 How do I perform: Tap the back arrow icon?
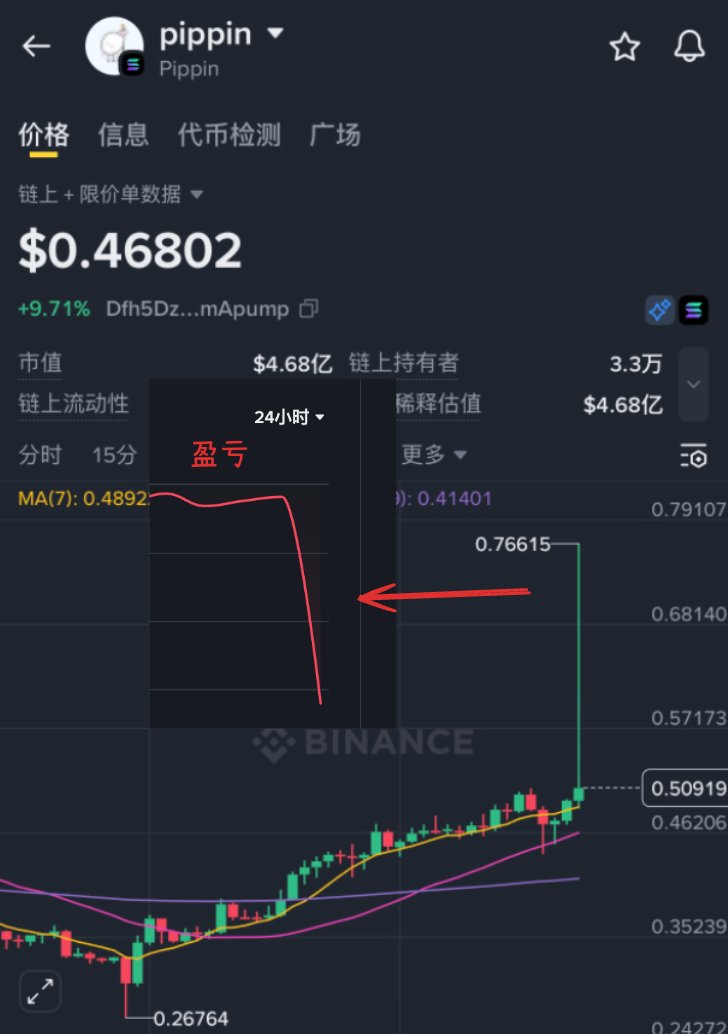click(x=36, y=46)
